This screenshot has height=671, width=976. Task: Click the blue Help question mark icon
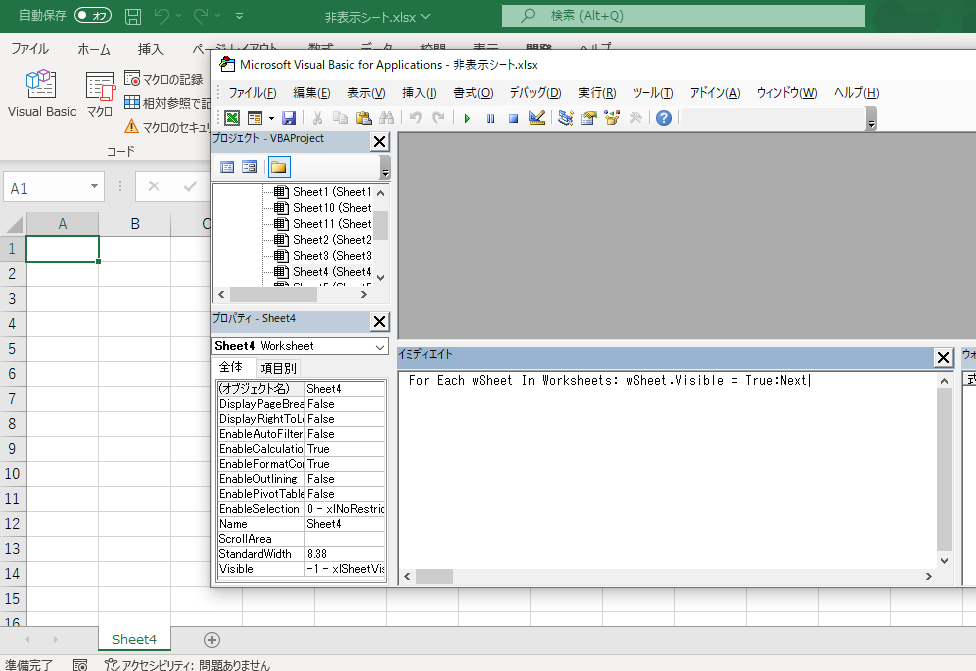tap(664, 118)
